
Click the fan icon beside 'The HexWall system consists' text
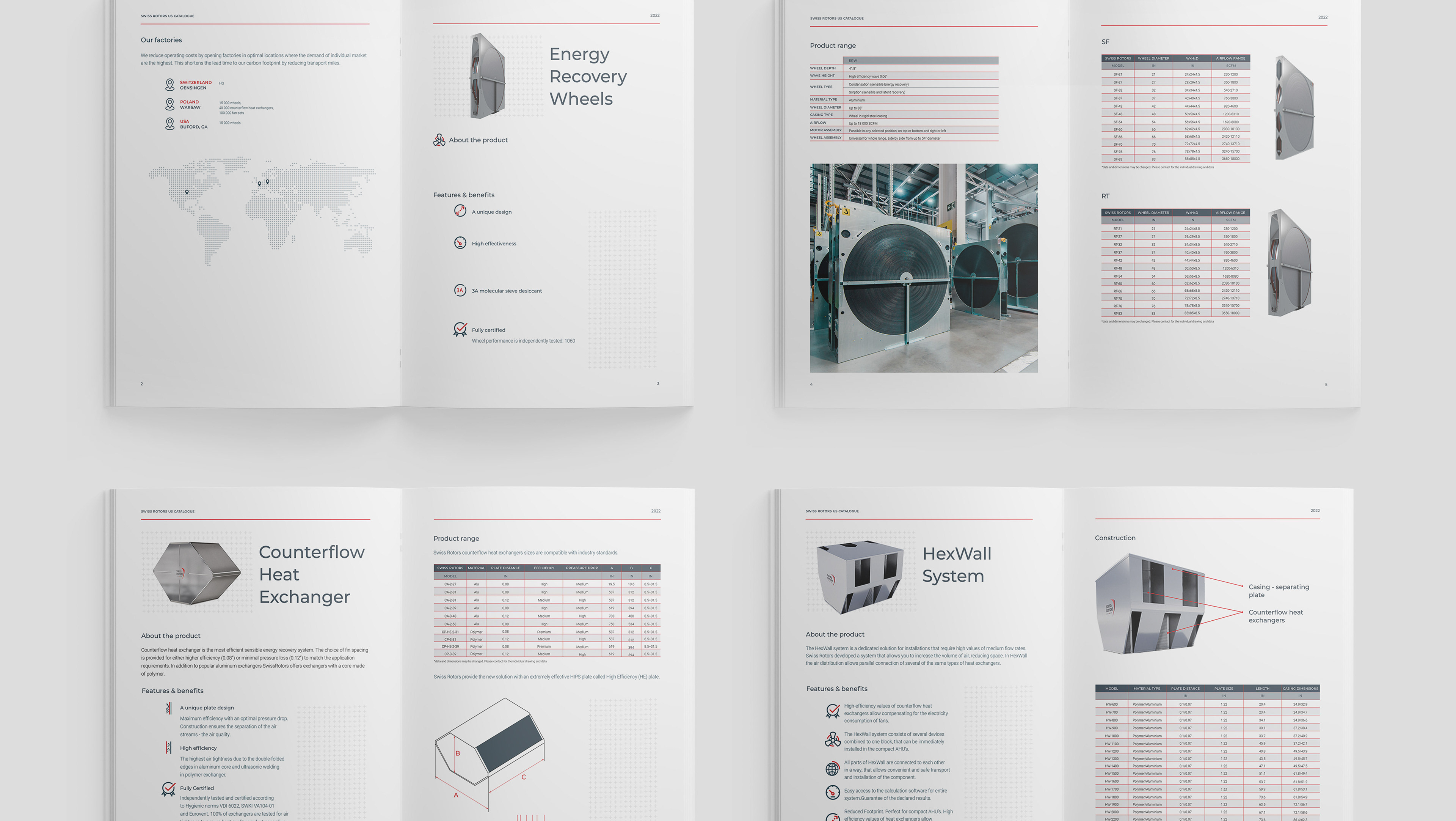coord(833,739)
